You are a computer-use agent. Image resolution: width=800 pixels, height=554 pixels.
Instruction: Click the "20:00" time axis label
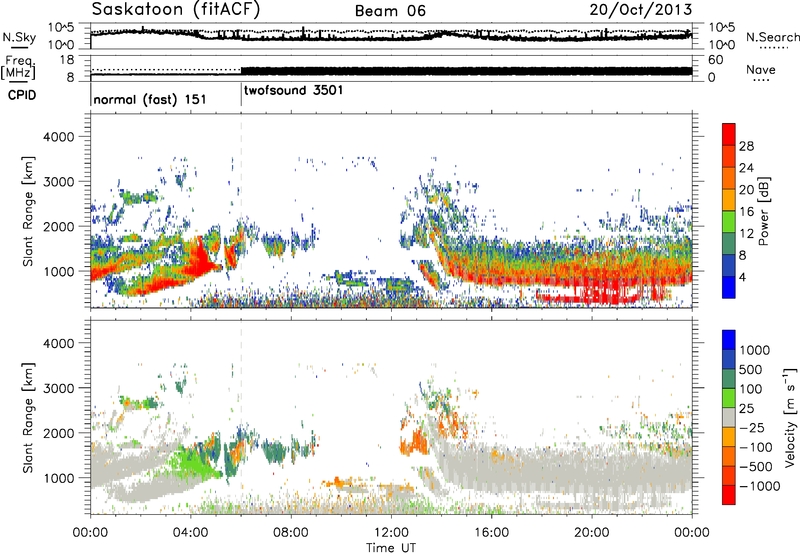(591, 533)
